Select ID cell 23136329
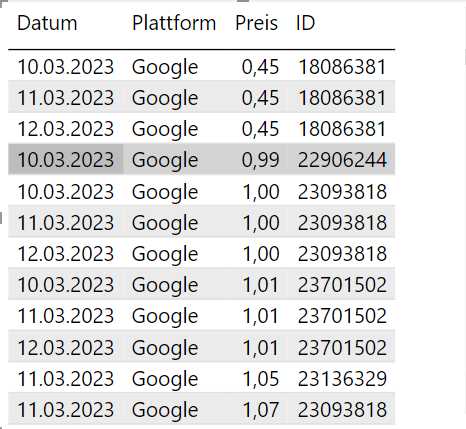The height and width of the screenshot is (429, 466). pyautogui.click(x=342, y=379)
